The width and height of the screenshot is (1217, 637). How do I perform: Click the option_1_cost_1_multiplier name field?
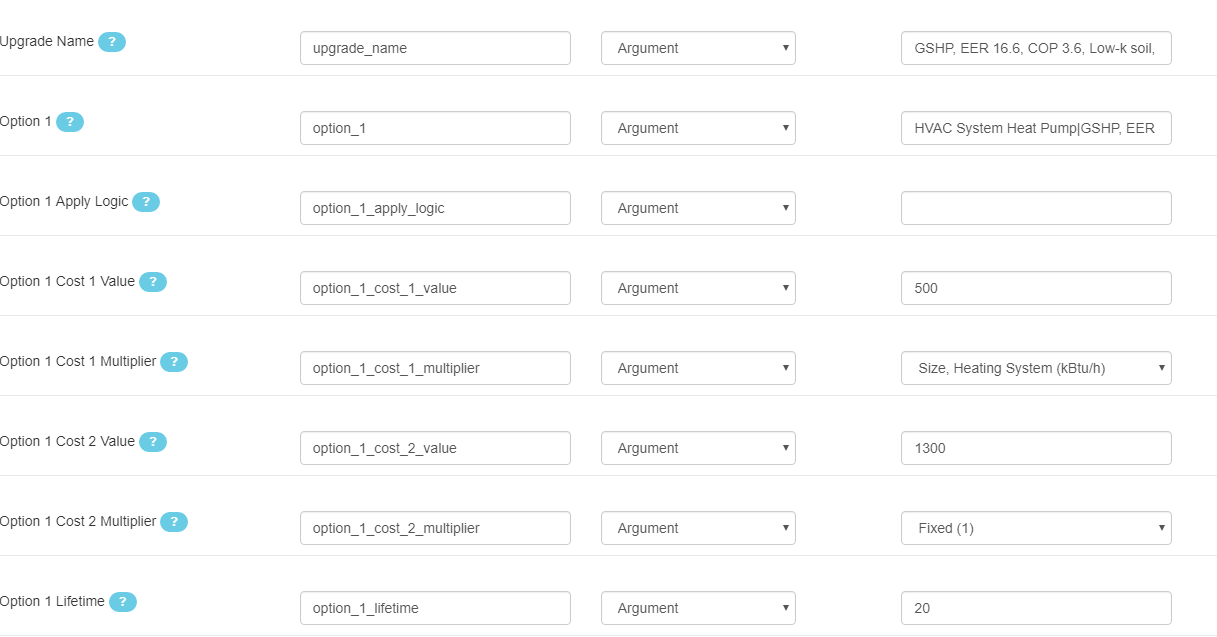point(435,368)
